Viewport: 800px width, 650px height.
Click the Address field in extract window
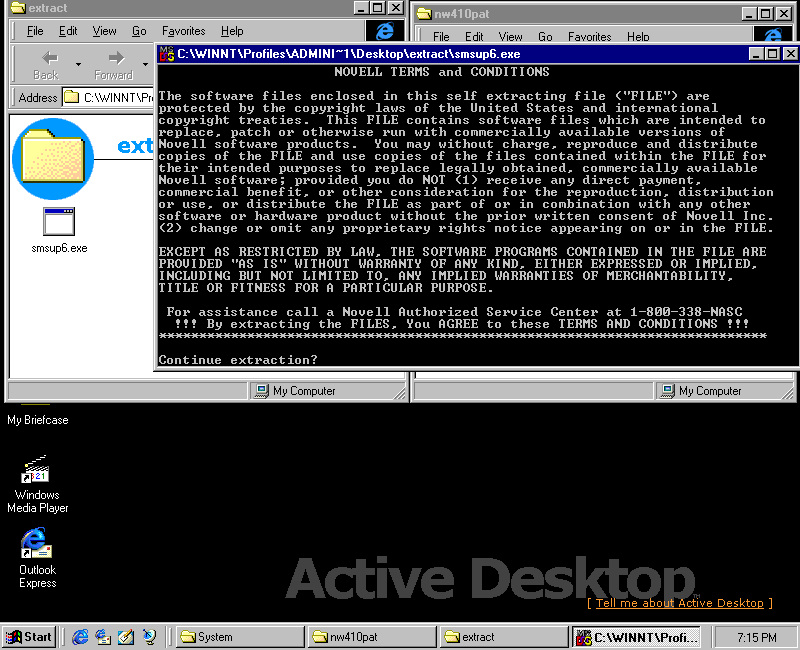click(108, 97)
